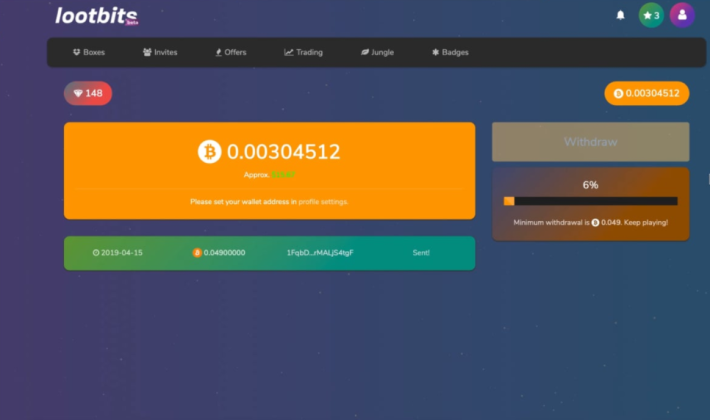710x420 pixels.
Task: Click the Sent! status text
Action: point(421,253)
